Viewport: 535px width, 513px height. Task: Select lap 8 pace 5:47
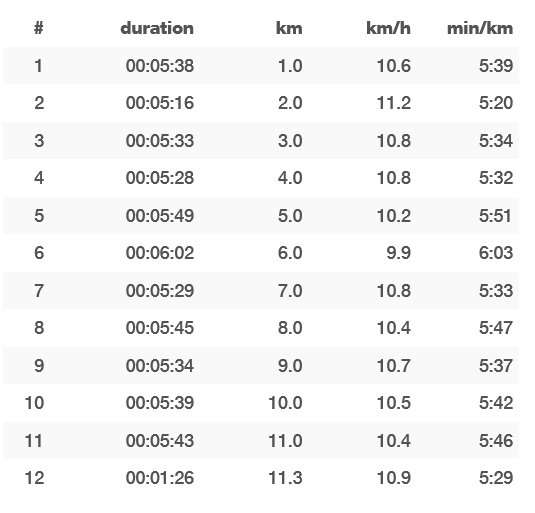496,328
